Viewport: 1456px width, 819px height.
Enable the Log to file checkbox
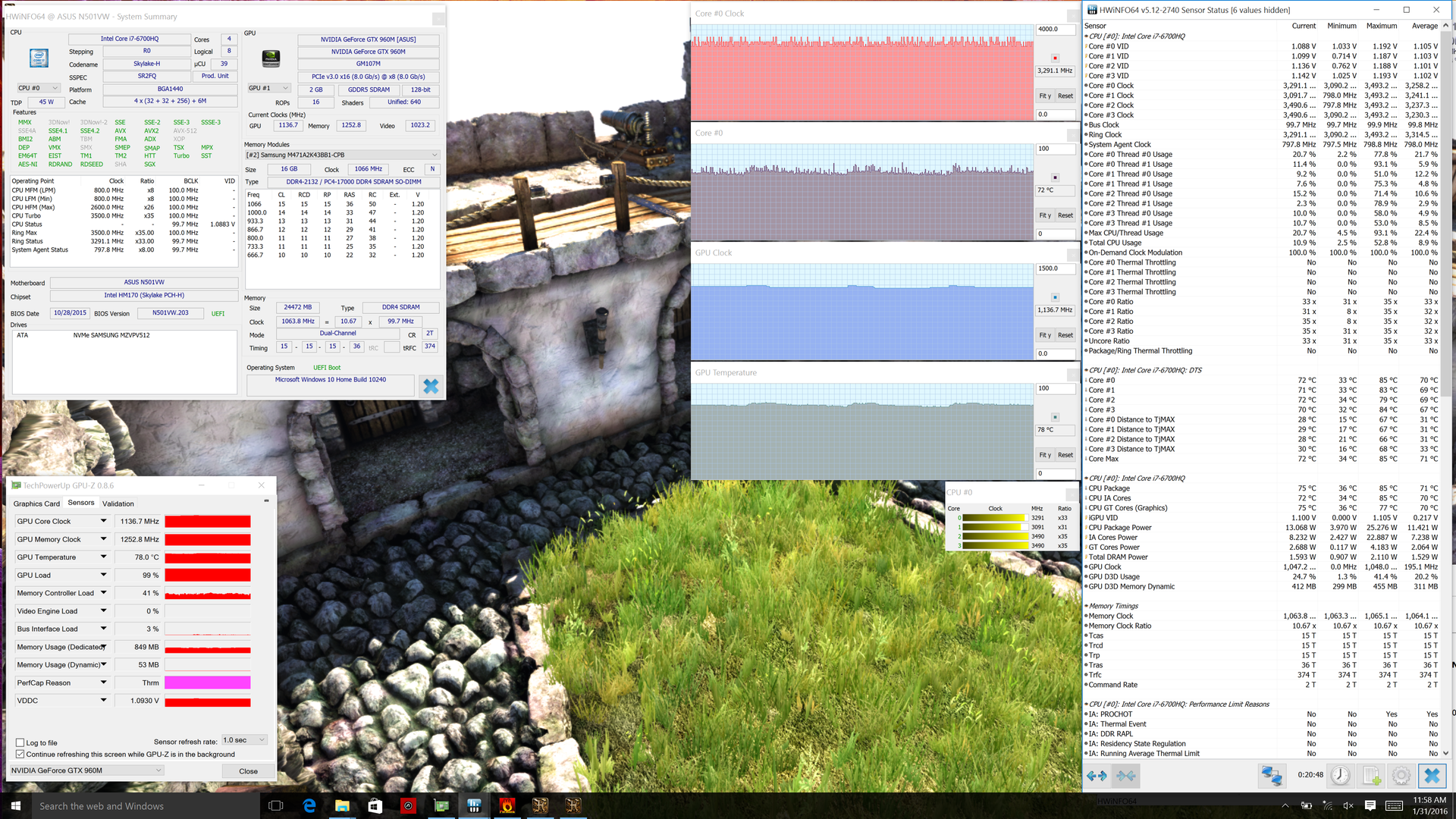point(20,743)
